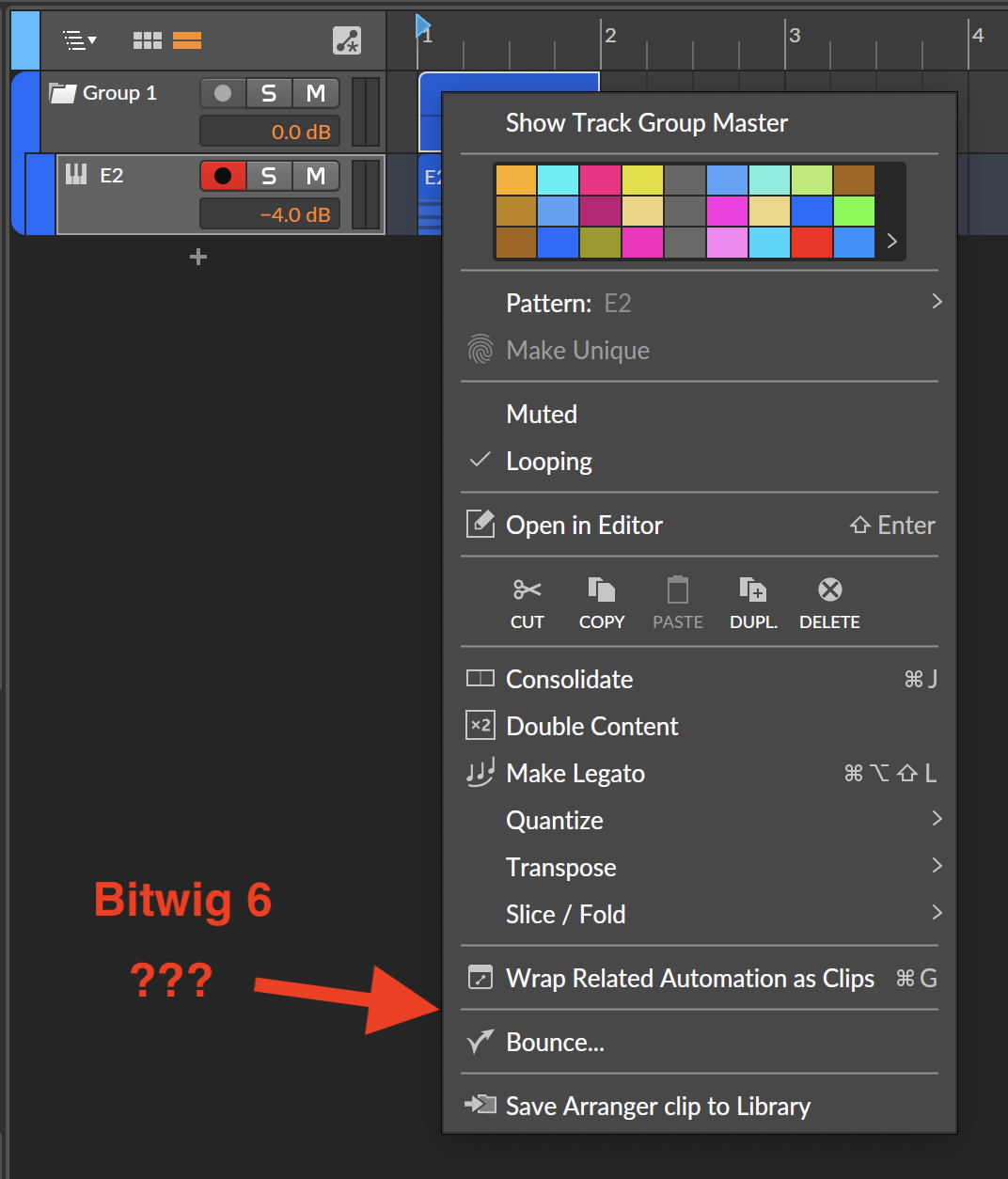1008x1179 pixels.
Task: Click the E2 instrument track piano icon
Action: click(76, 174)
